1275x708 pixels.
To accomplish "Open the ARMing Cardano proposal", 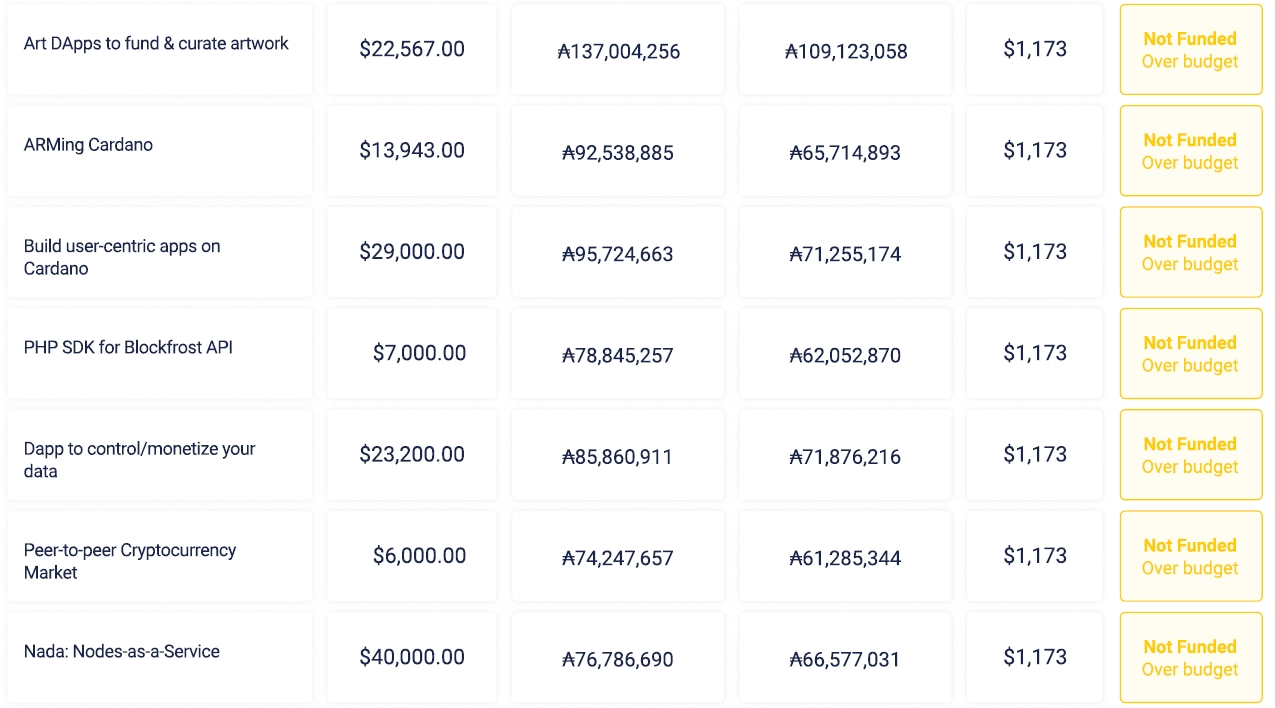I will [x=88, y=145].
